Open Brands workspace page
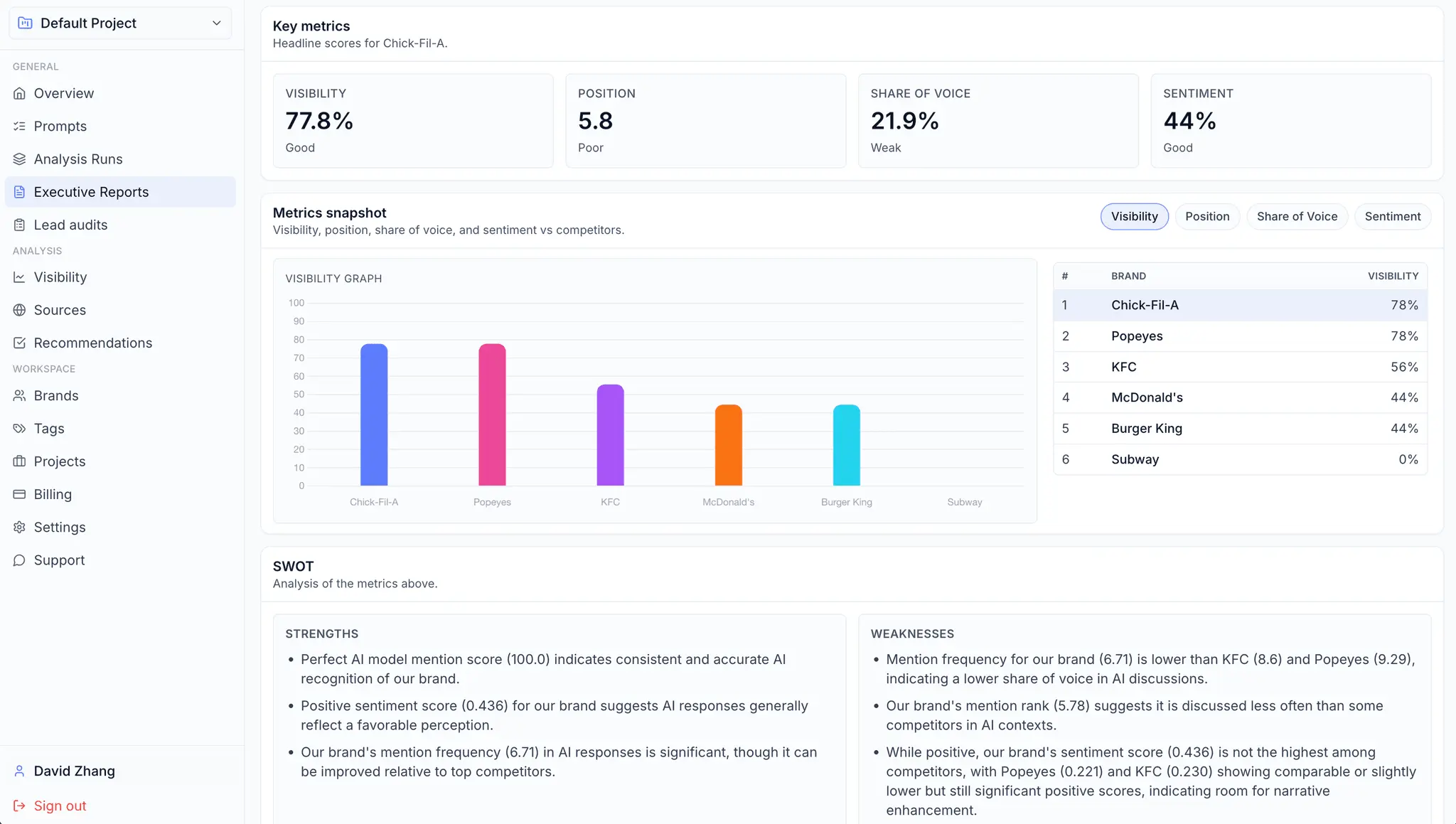Screen dimensions: 1456x824 click(x=56, y=395)
